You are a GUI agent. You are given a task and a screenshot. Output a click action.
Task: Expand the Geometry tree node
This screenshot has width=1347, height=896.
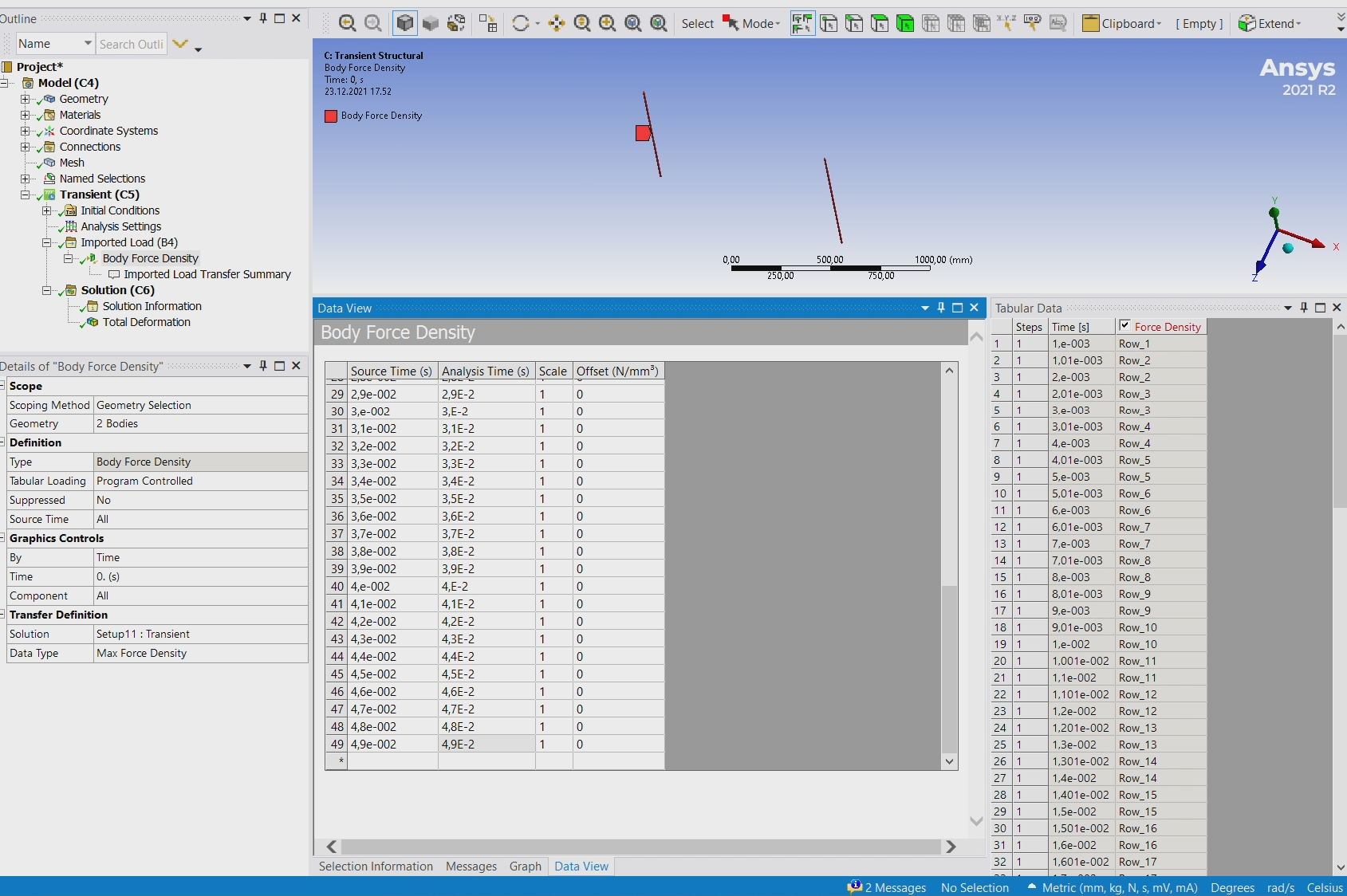coord(26,99)
